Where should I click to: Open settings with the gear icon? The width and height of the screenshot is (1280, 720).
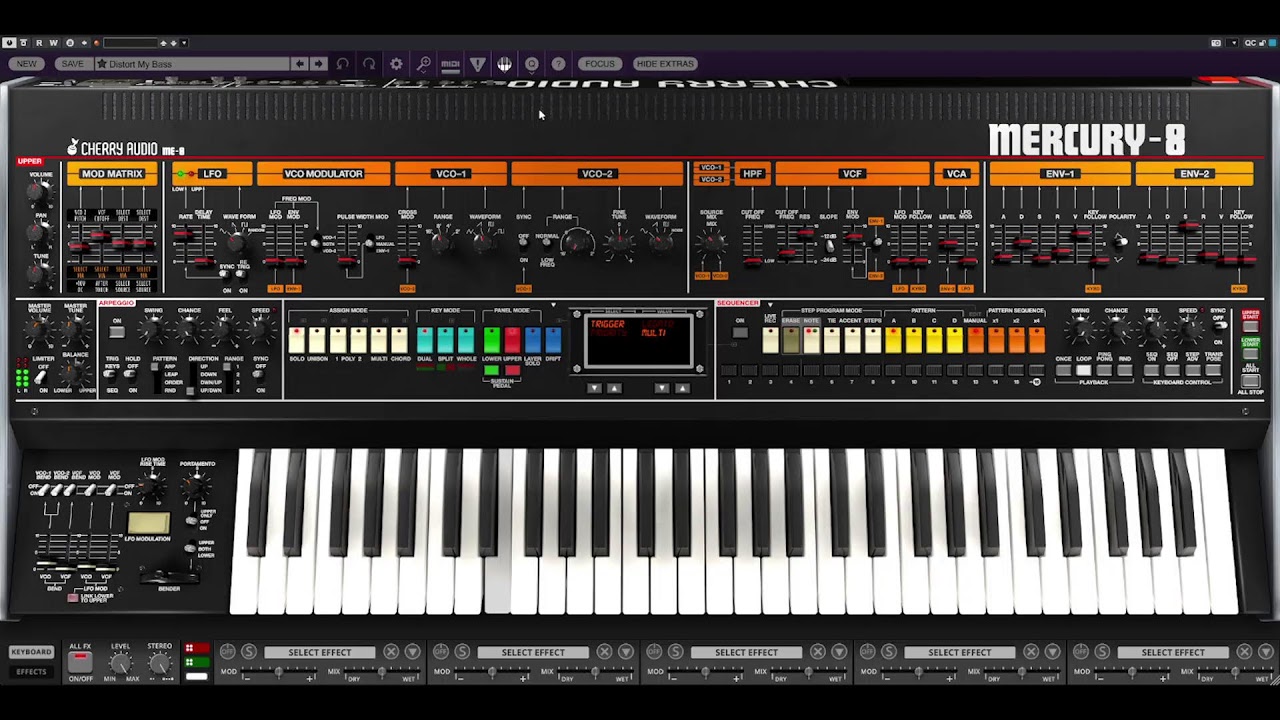(396, 64)
